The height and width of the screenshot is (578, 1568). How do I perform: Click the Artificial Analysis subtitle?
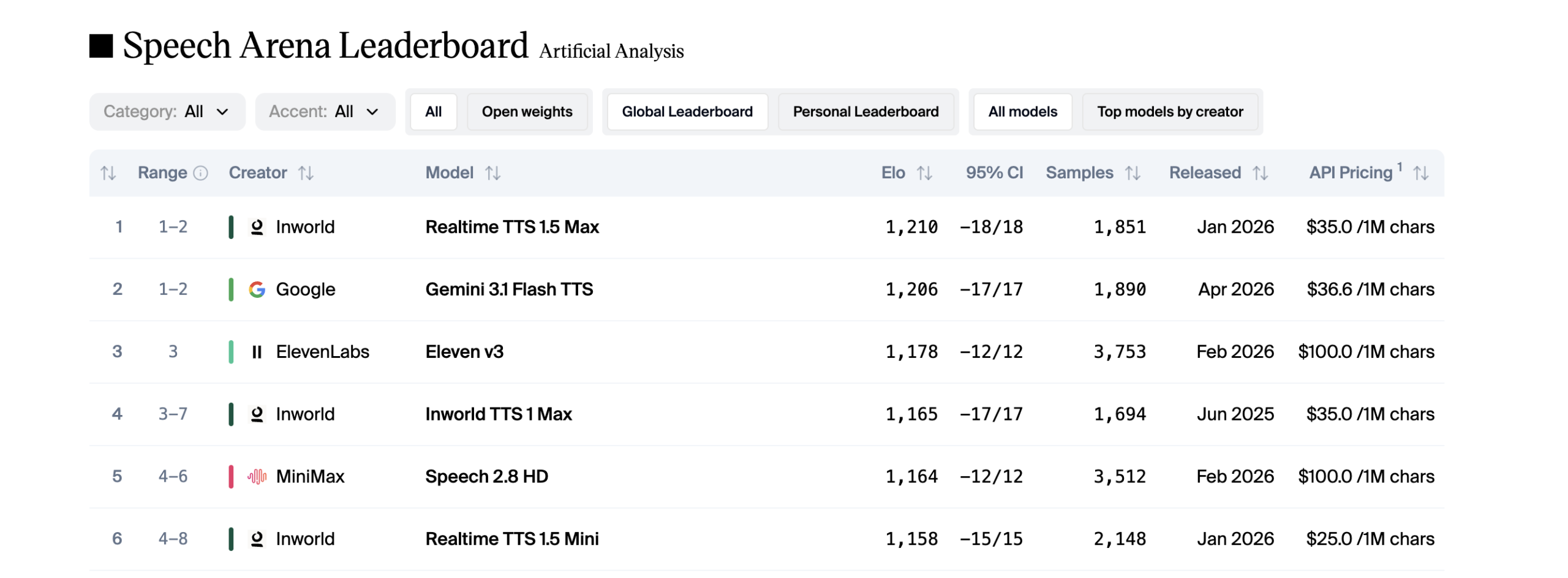pos(611,51)
